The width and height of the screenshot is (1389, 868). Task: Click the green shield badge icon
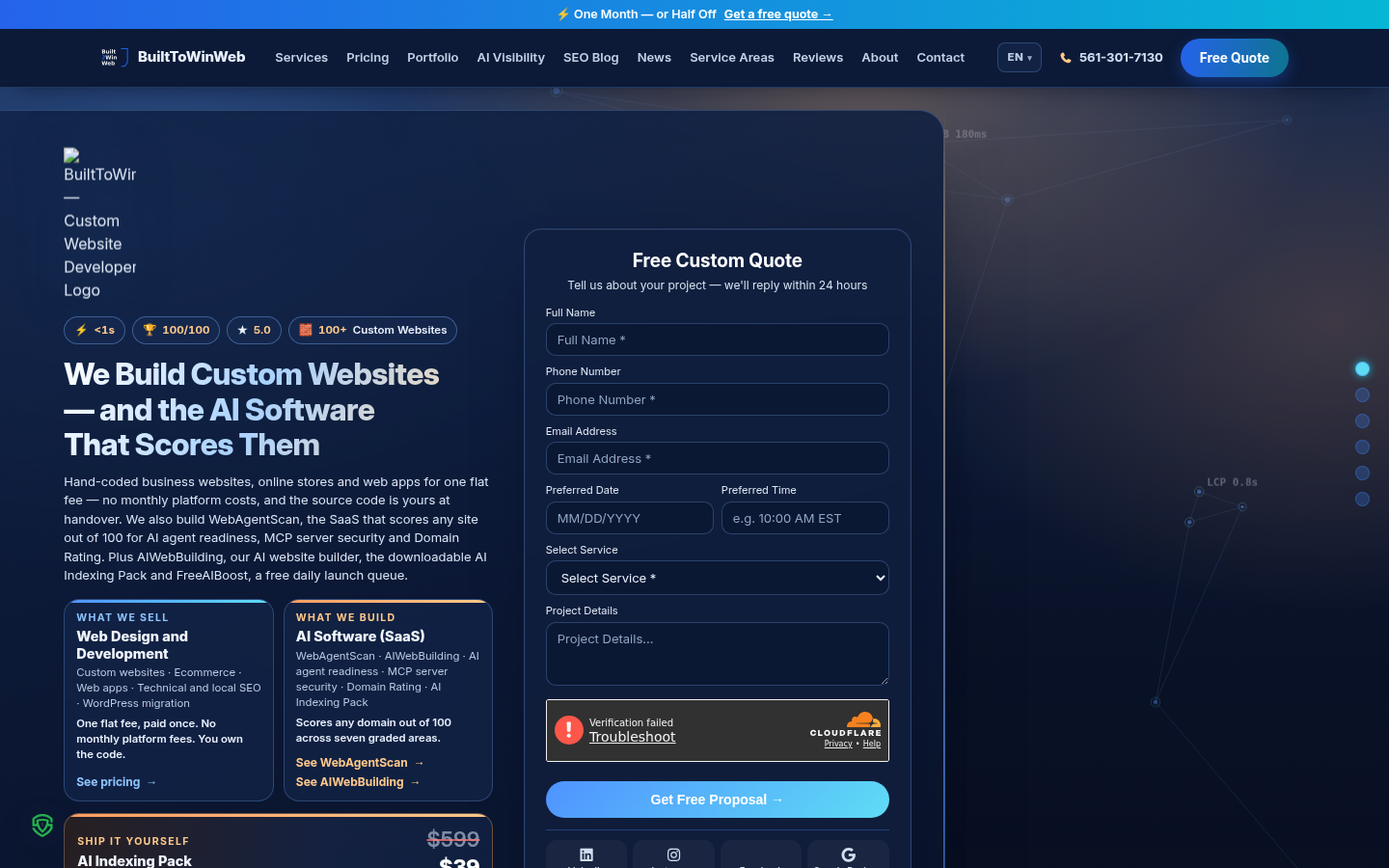point(42,826)
